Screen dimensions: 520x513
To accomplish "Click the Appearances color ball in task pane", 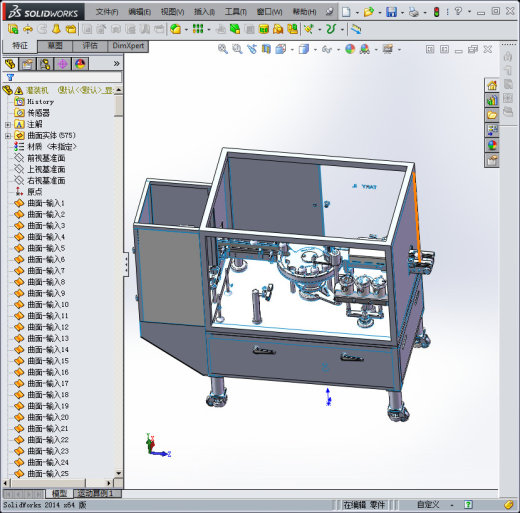I will click(x=492, y=145).
